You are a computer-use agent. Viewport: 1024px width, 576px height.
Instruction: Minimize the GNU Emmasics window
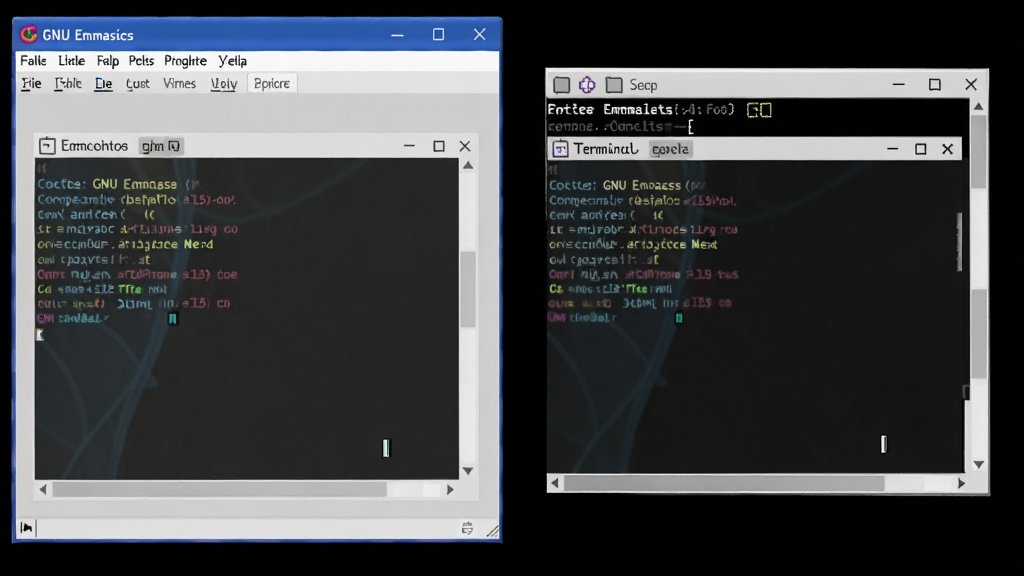[x=398, y=35]
